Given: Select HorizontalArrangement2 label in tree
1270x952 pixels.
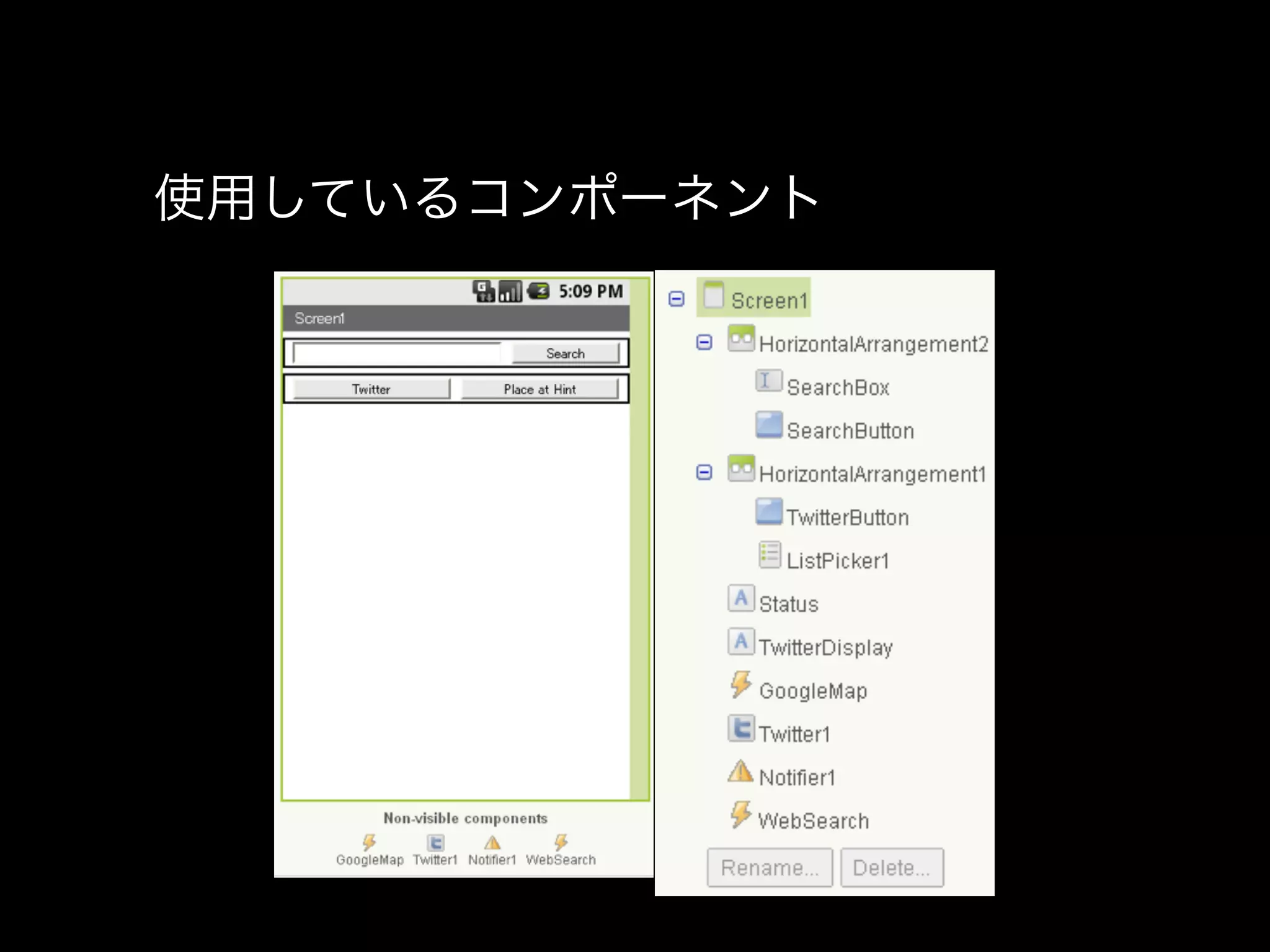Looking at the screenshot, I should (x=873, y=345).
